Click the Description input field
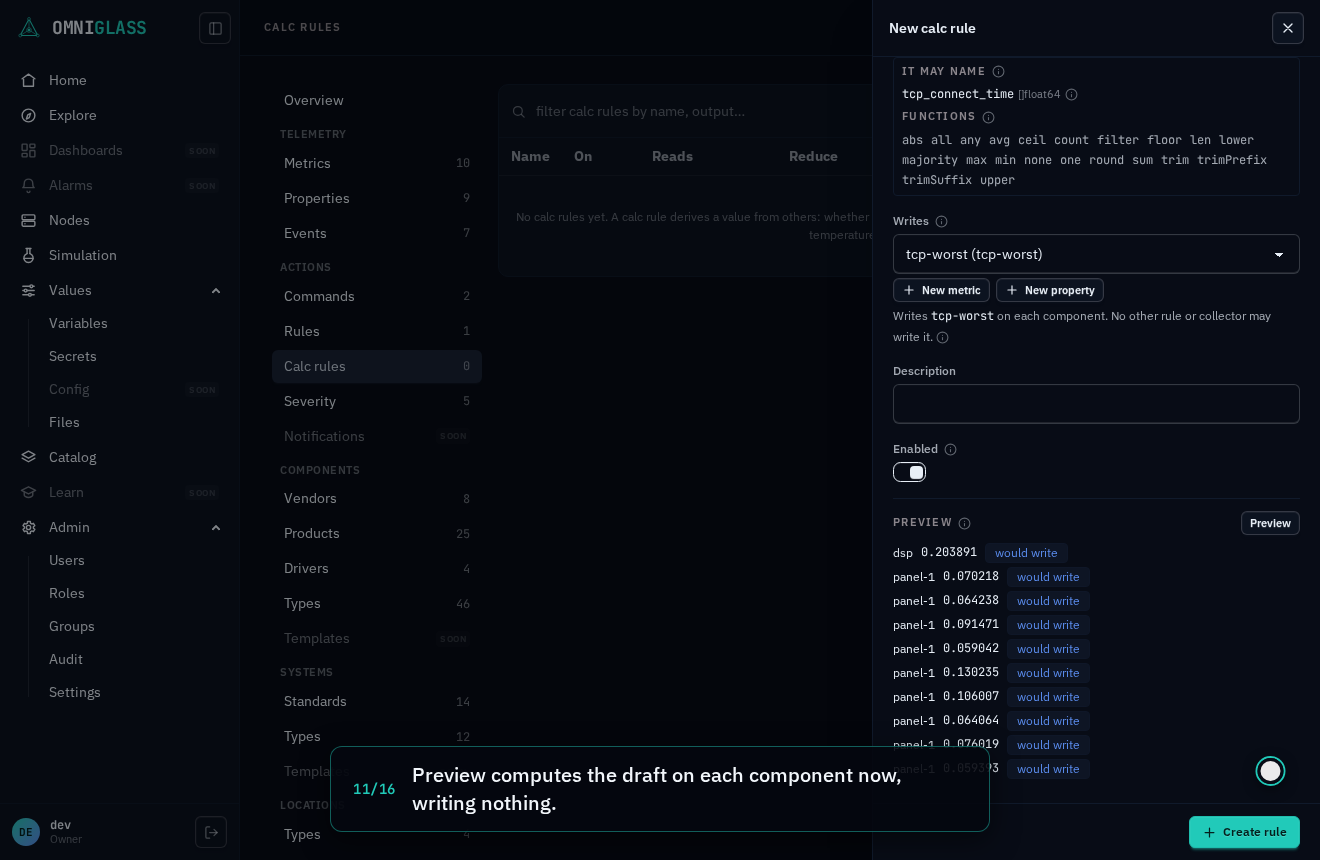 (x=1096, y=404)
